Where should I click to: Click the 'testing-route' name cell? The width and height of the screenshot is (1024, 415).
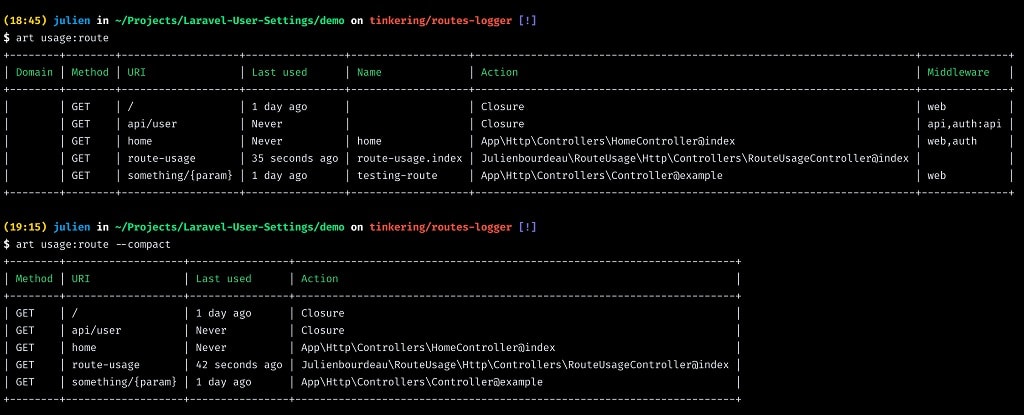click(x=397, y=175)
